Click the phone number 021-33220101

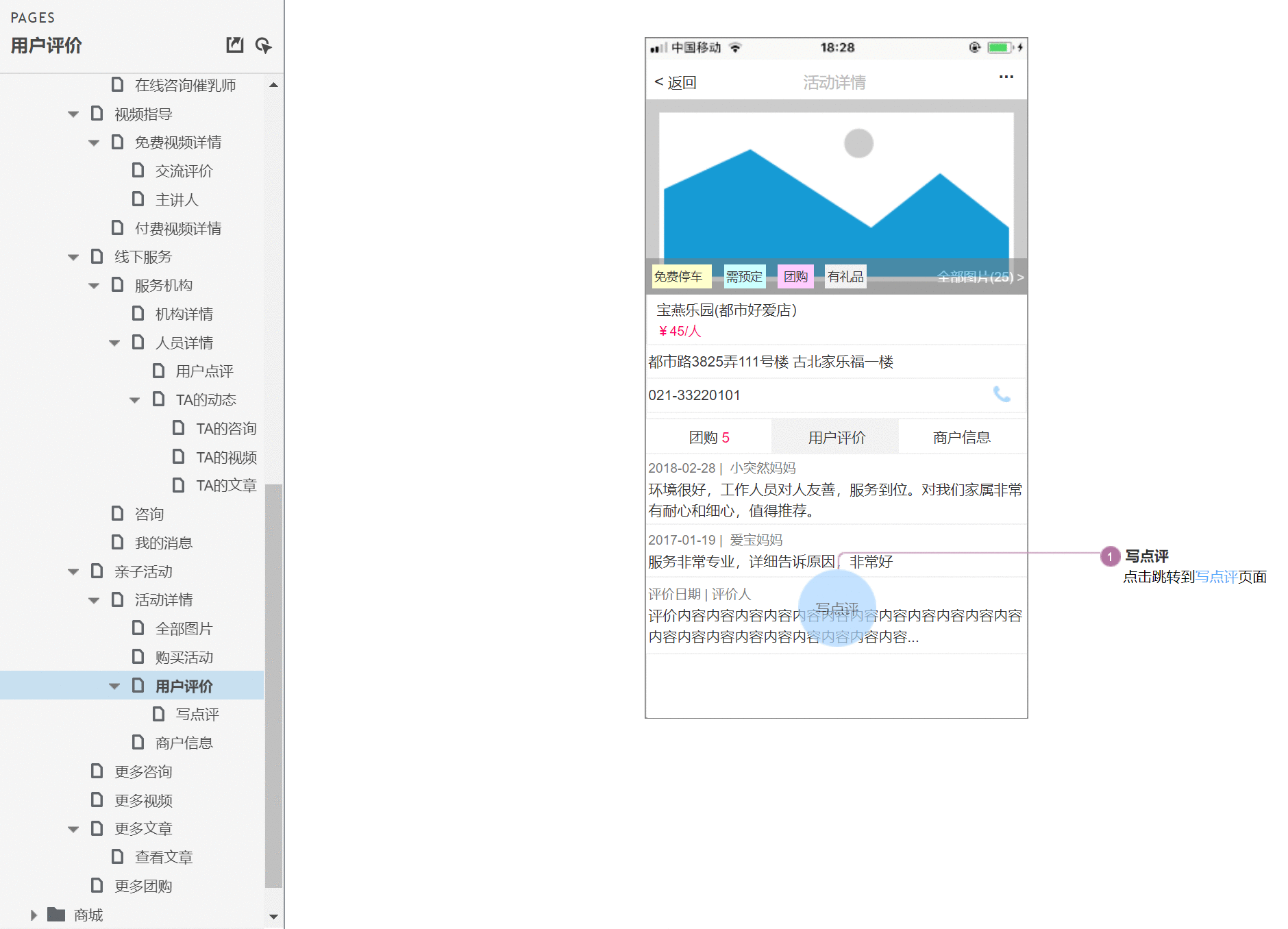(x=694, y=395)
